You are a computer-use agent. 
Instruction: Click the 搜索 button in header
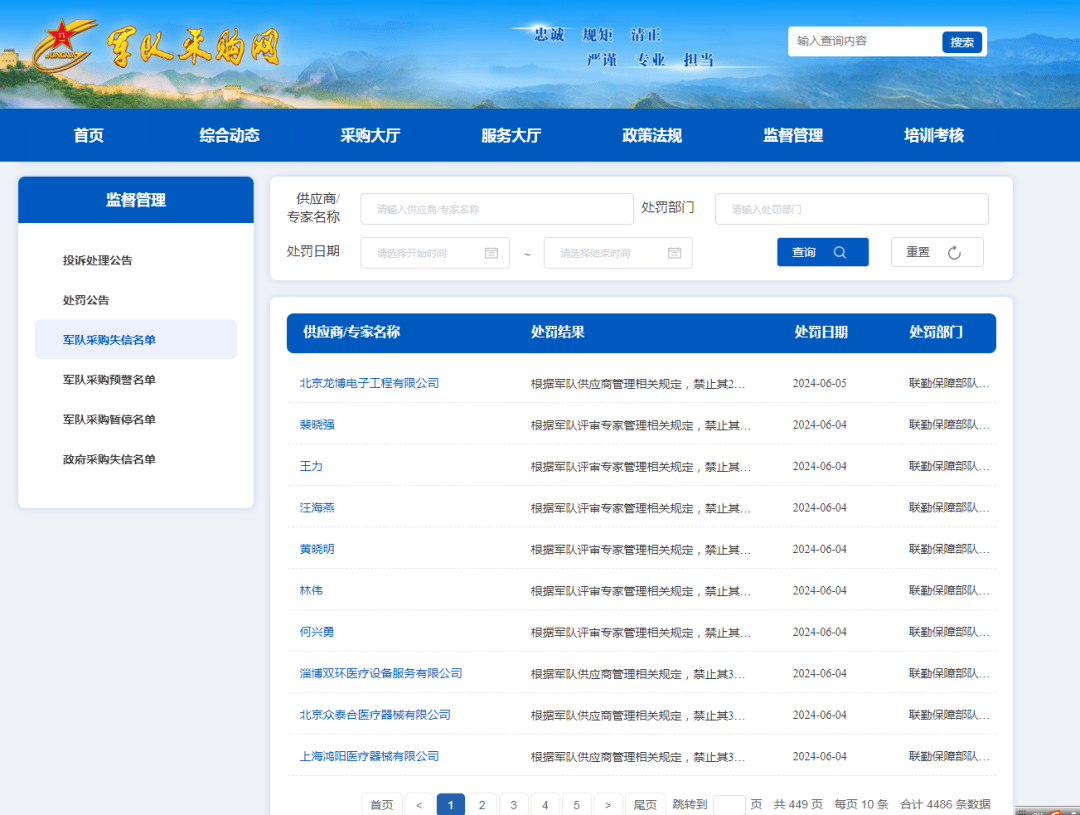[x=962, y=42]
